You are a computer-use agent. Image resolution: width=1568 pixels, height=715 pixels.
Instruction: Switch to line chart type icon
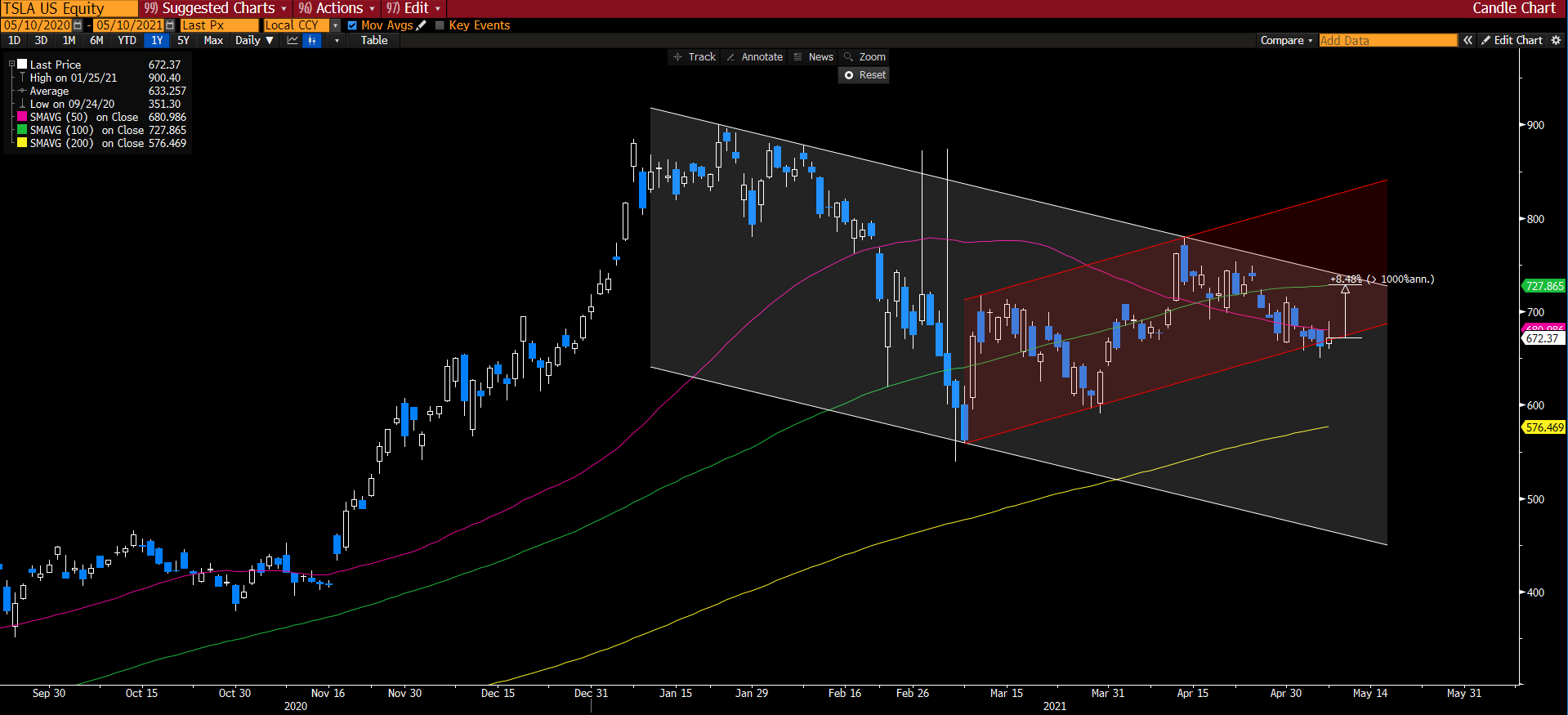pos(293,40)
